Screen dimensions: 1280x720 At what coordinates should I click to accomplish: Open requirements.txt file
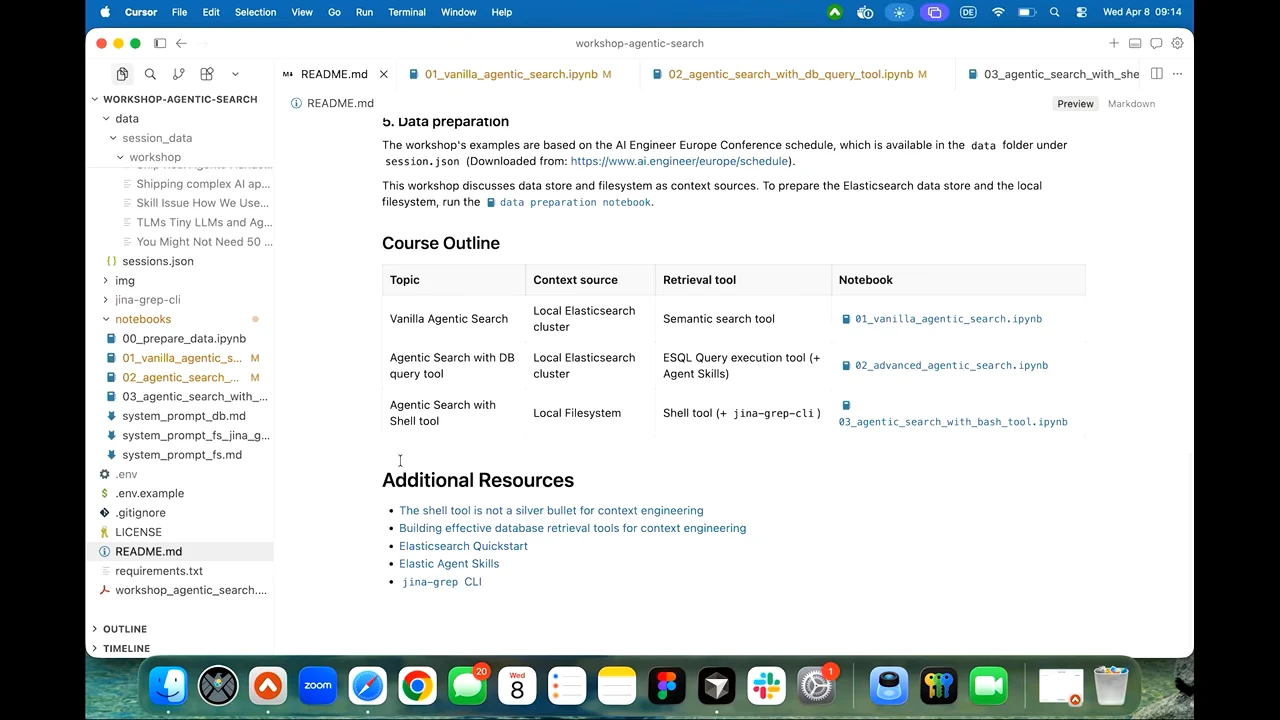159,571
